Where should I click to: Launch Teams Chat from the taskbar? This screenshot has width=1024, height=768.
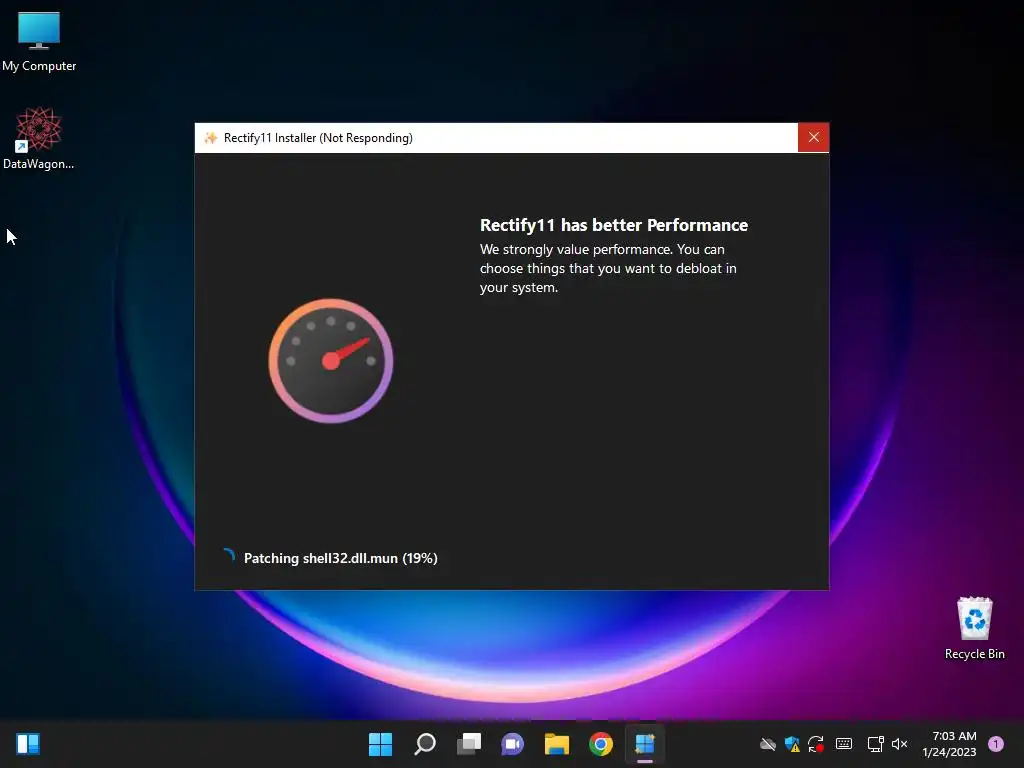513,744
